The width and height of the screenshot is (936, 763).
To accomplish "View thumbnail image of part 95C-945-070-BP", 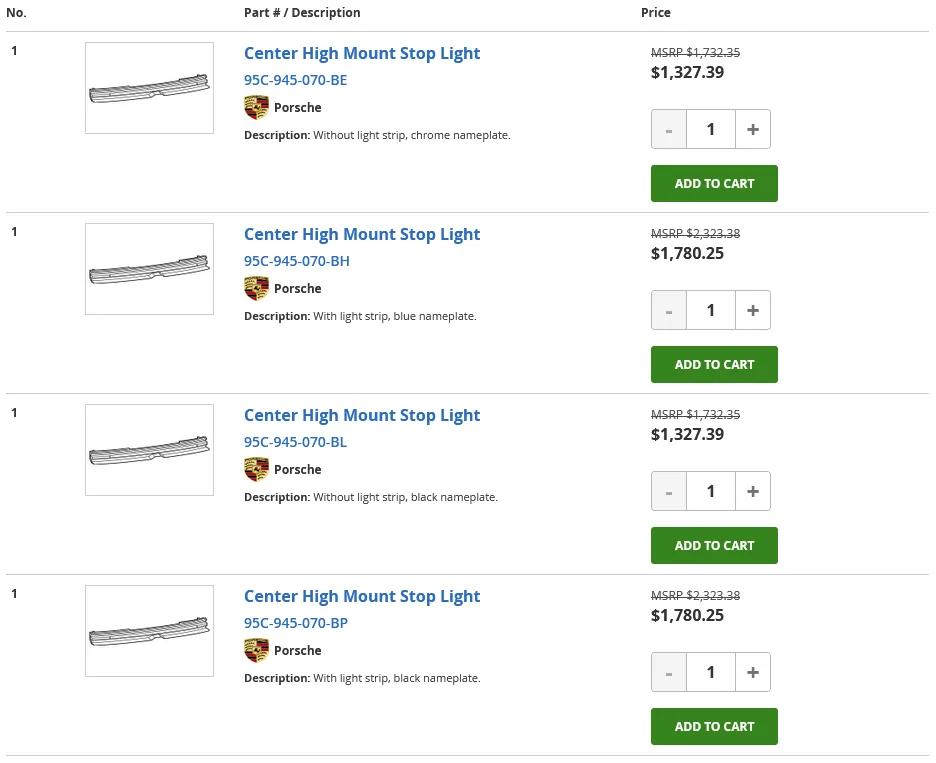I will pos(149,631).
